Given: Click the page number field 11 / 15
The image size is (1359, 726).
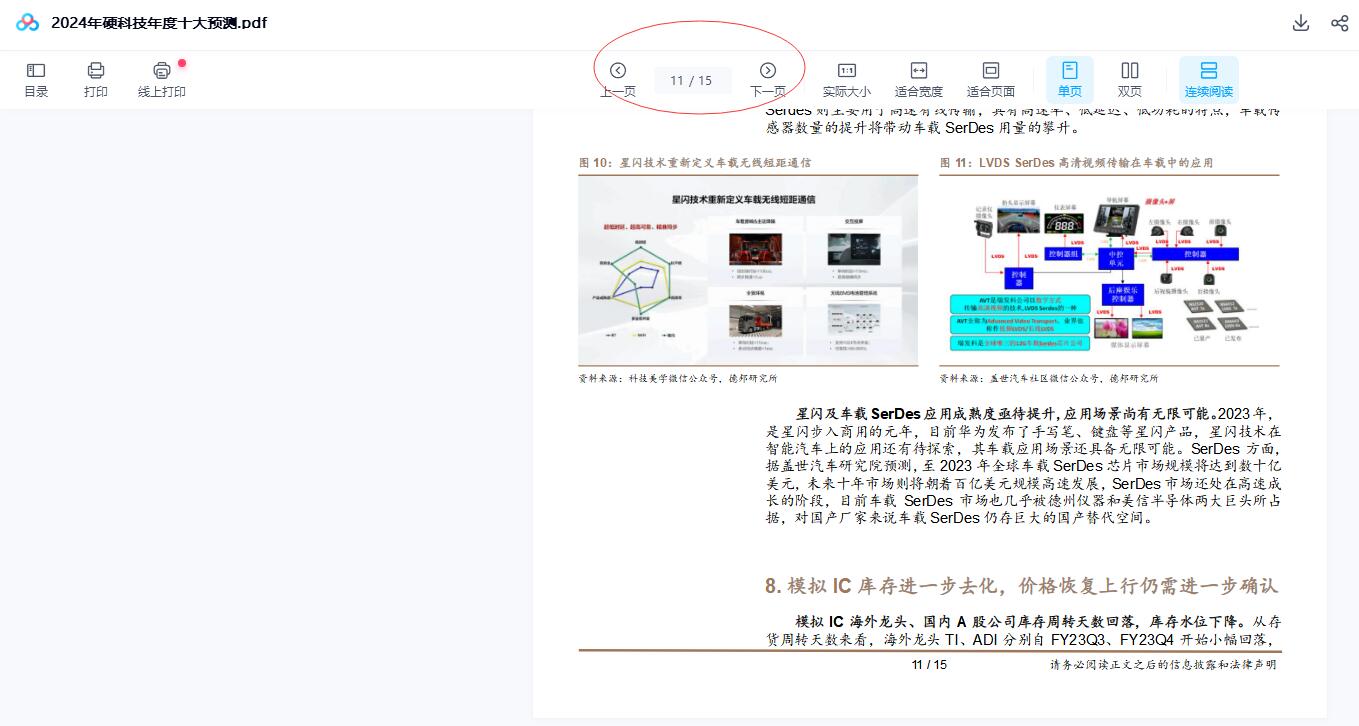Looking at the screenshot, I should [692, 81].
